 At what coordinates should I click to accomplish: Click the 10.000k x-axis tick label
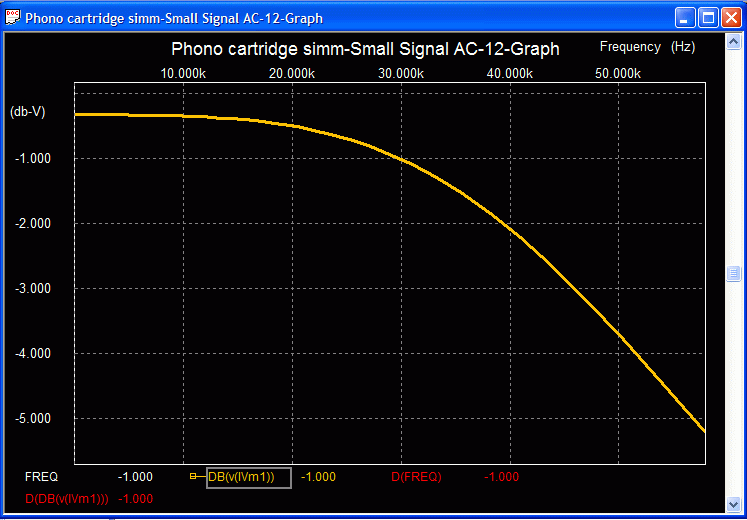click(183, 74)
